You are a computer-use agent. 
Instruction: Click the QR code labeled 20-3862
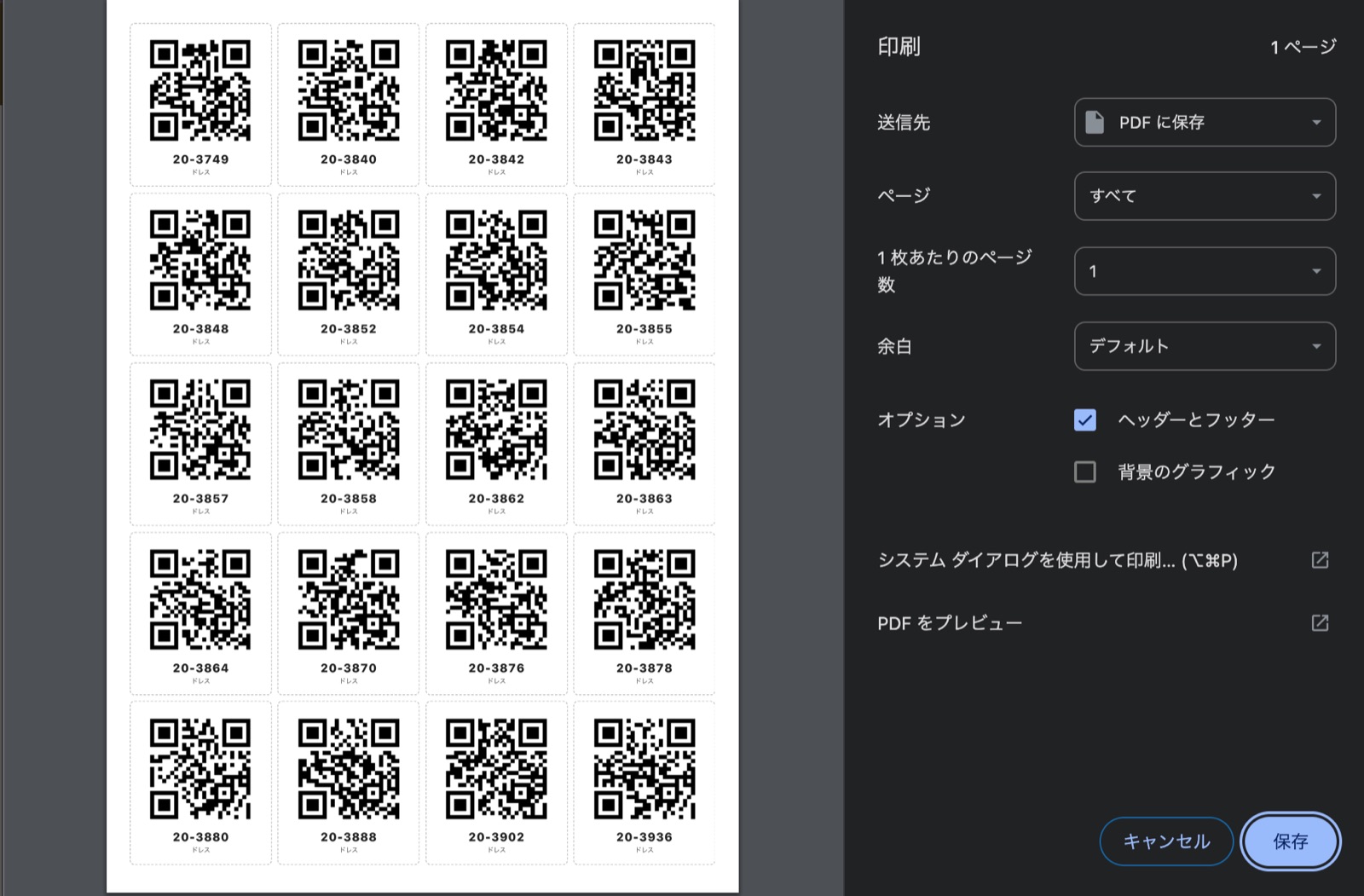click(x=496, y=430)
